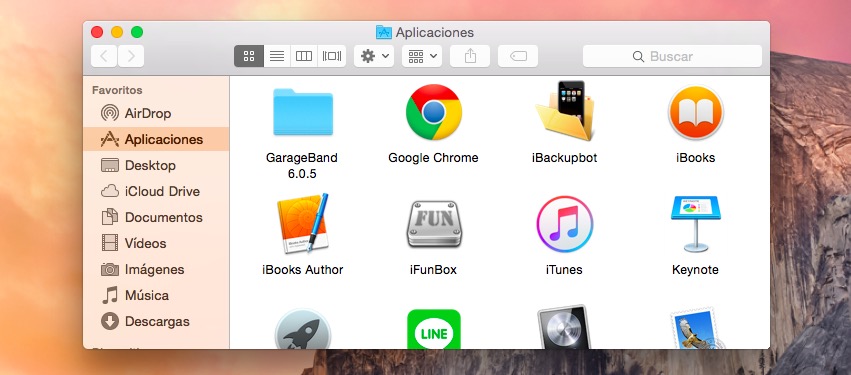The height and width of the screenshot is (375, 851).
Task: Open Música label in the sidebar
Action: tap(147, 295)
